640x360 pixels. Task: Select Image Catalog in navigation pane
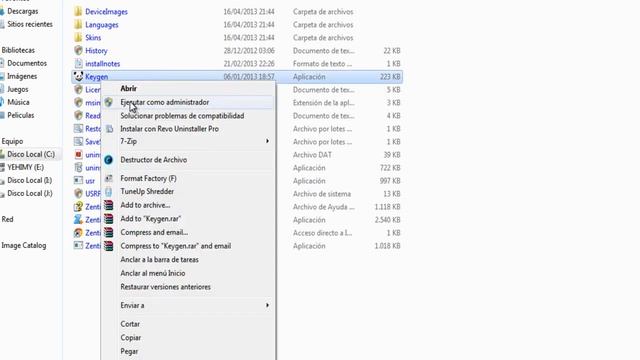click(x=24, y=245)
